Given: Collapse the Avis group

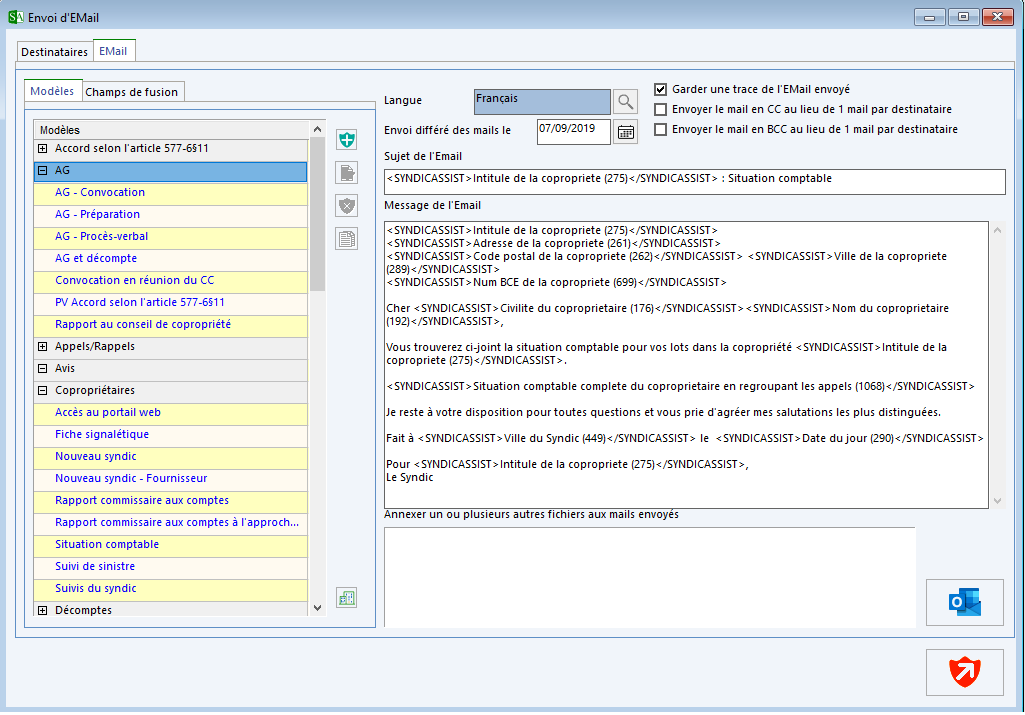Looking at the screenshot, I should click(42, 369).
